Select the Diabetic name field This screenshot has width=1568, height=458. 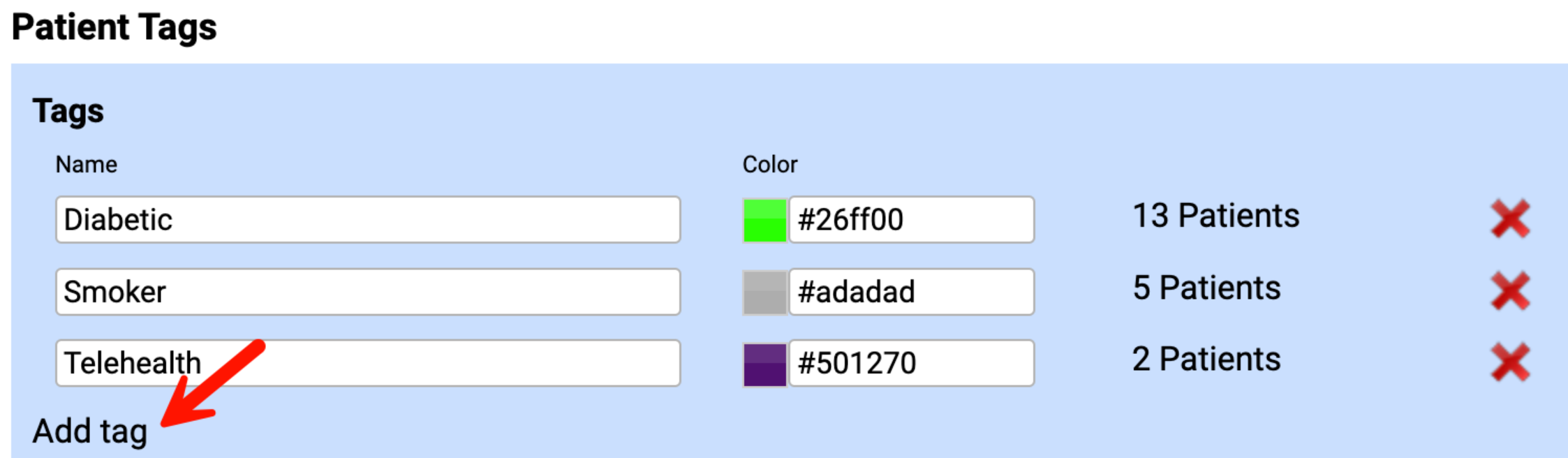[x=369, y=220]
